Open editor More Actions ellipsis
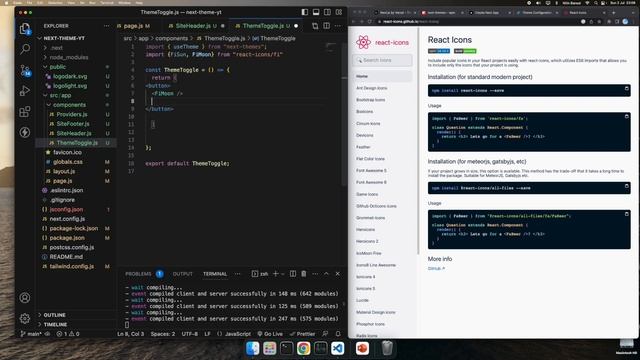Image resolution: width=640 pixels, height=360 pixels. [x=338, y=26]
